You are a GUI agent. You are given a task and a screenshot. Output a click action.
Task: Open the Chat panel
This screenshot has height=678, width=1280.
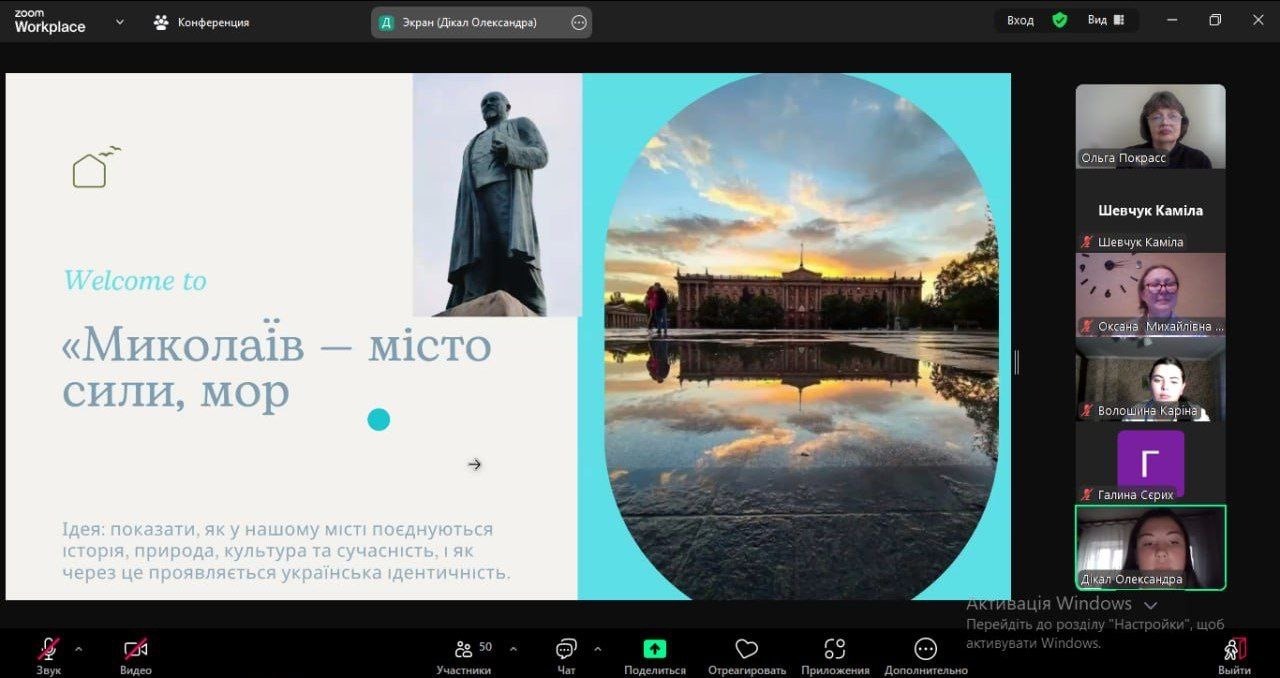coord(566,649)
